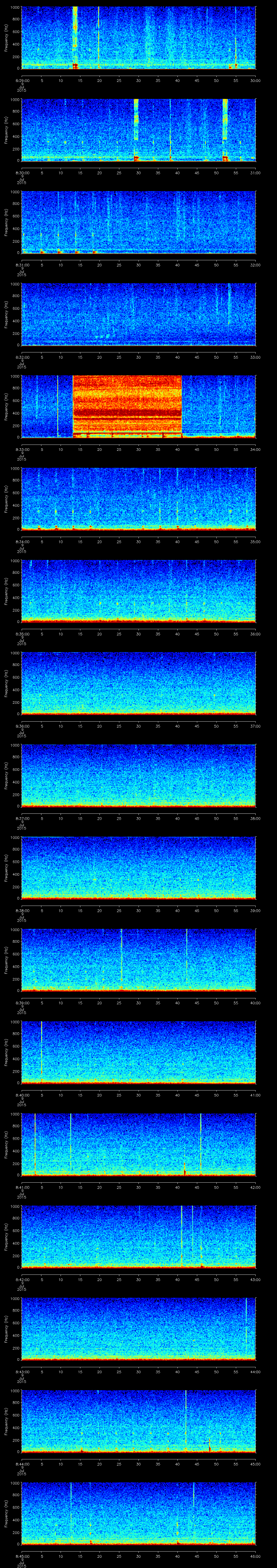This screenshot has width=277, height=1568.
Task: Open the 8:38 spectrogram panel
Action: 138,868
